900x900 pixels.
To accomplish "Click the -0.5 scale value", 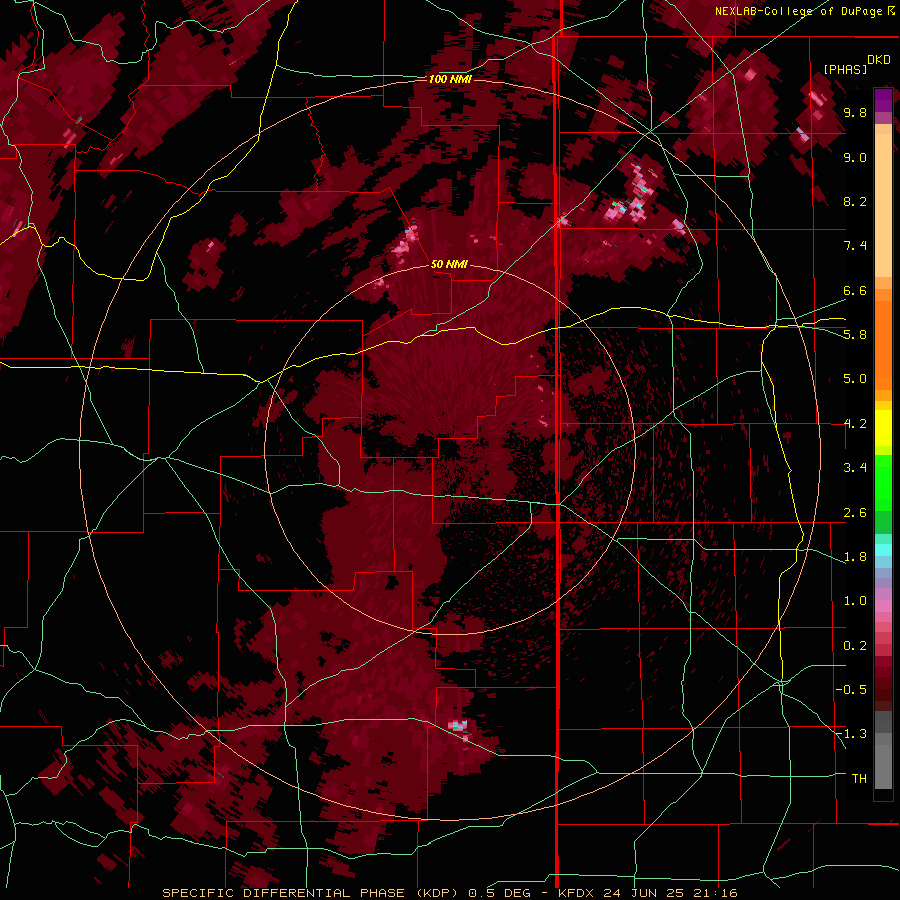I will click(852, 690).
